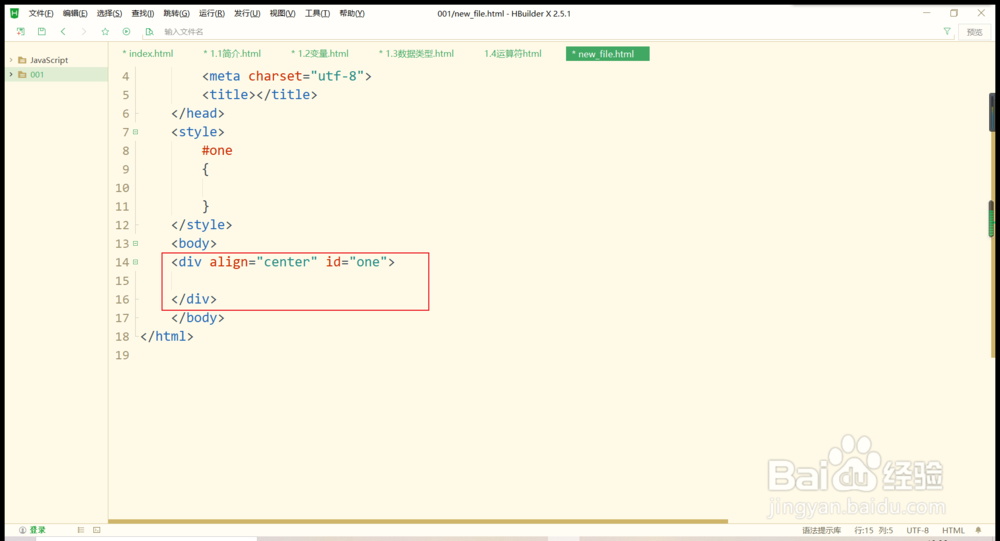Save file using the floppy disk icon
Screen dimensions: 1000x541
[41, 31]
